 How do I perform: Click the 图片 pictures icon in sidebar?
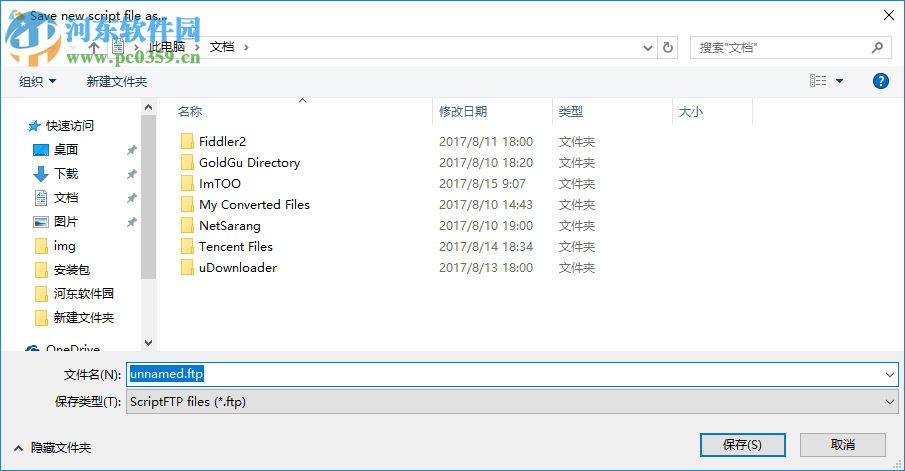[x=41, y=222]
